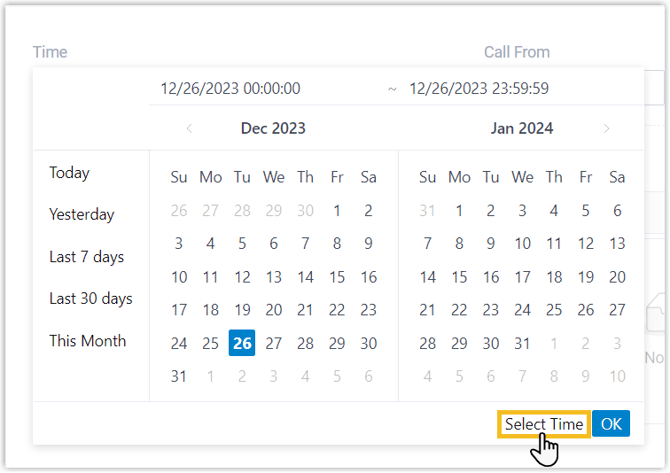Select December 25 in the calendar
This screenshot has height=473, width=670.
210,343
